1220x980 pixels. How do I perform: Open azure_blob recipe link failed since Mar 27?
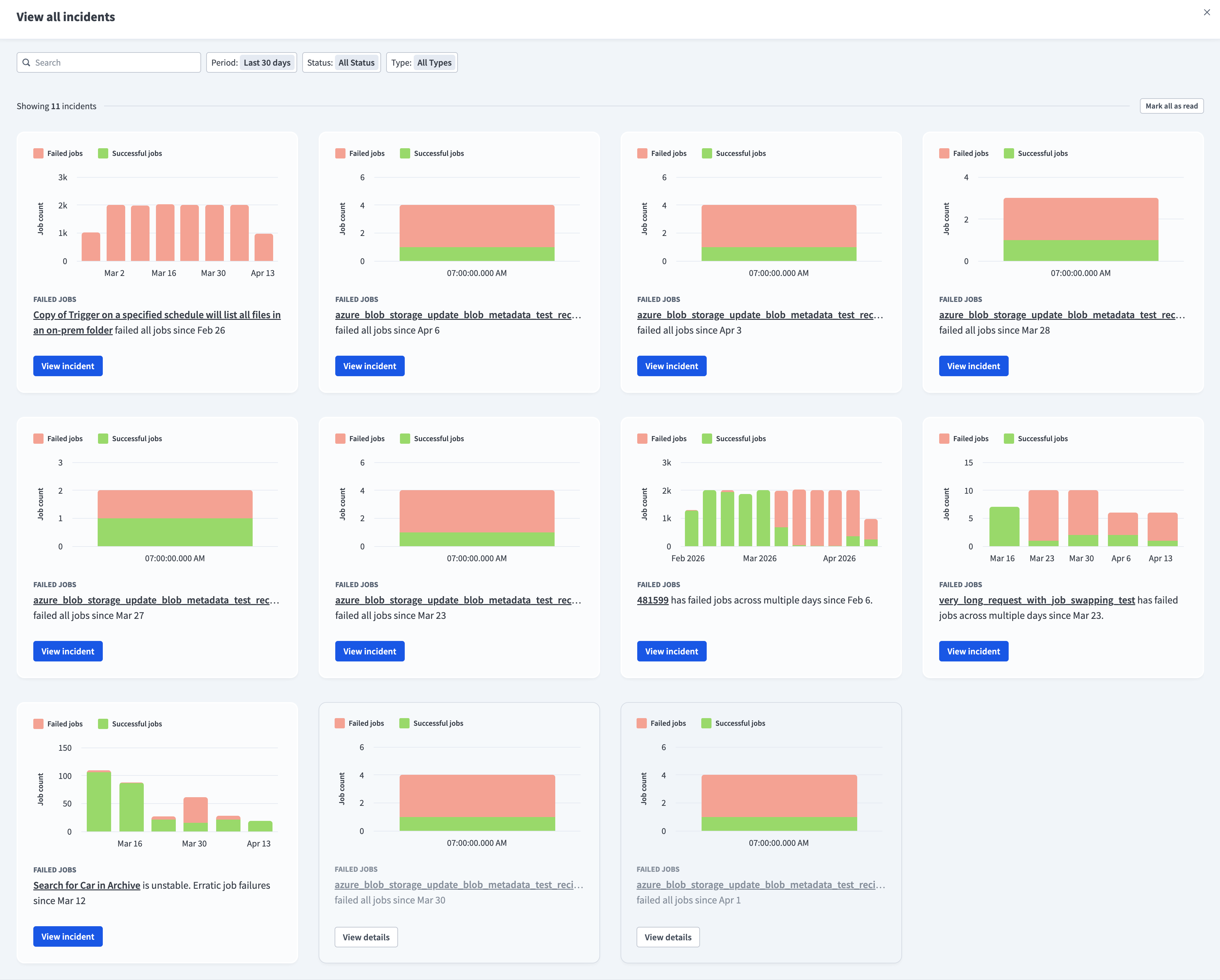156,600
